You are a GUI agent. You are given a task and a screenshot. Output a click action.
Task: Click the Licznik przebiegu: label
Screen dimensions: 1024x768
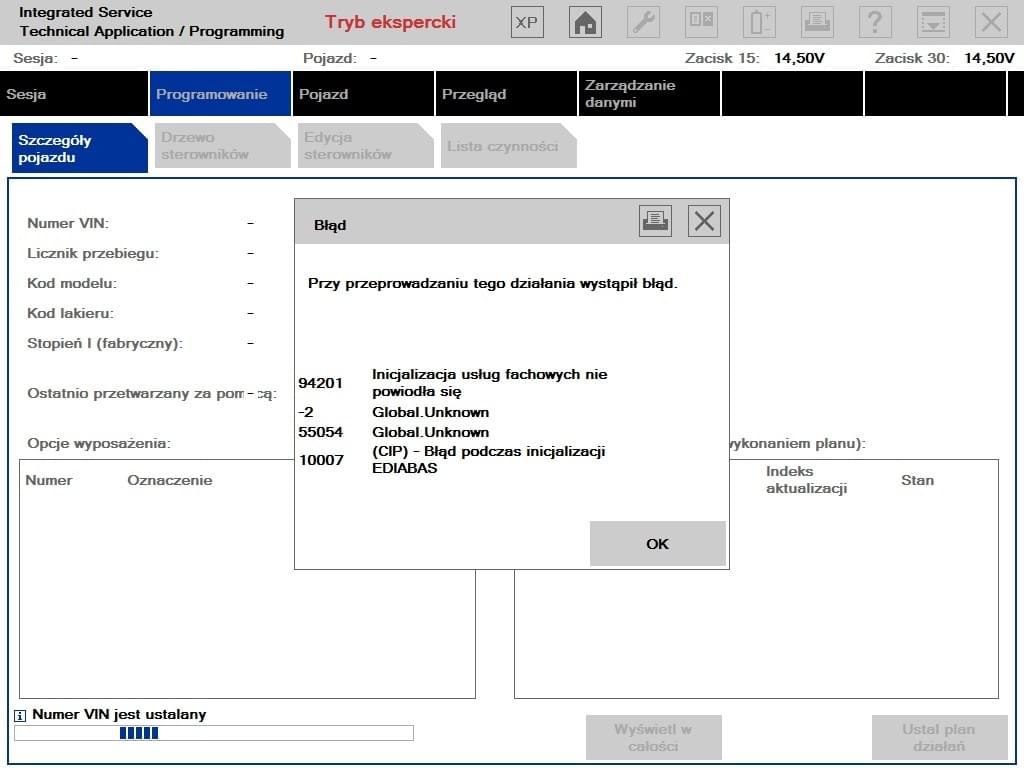pos(93,253)
